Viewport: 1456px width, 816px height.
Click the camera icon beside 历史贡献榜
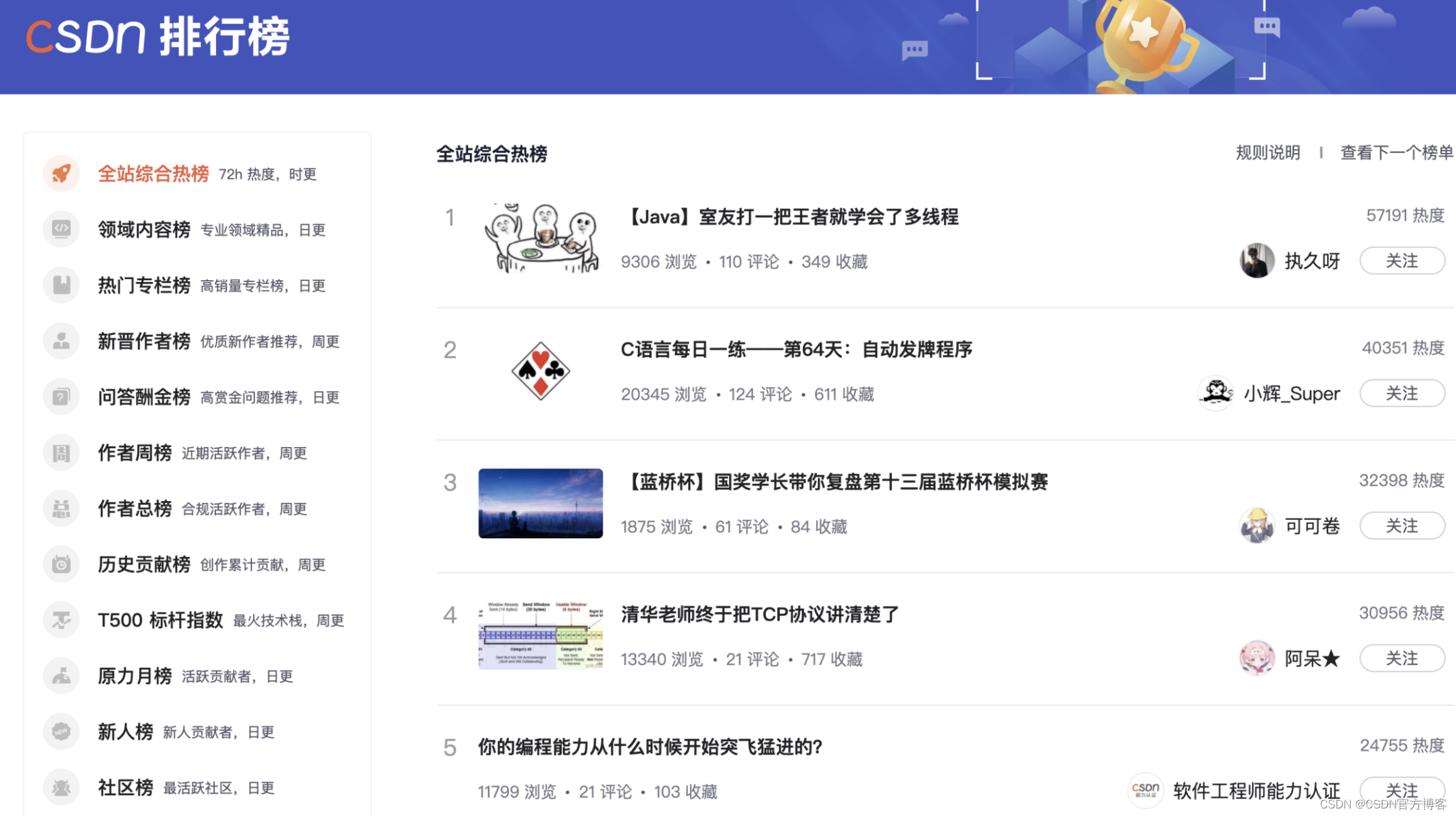point(61,564)
